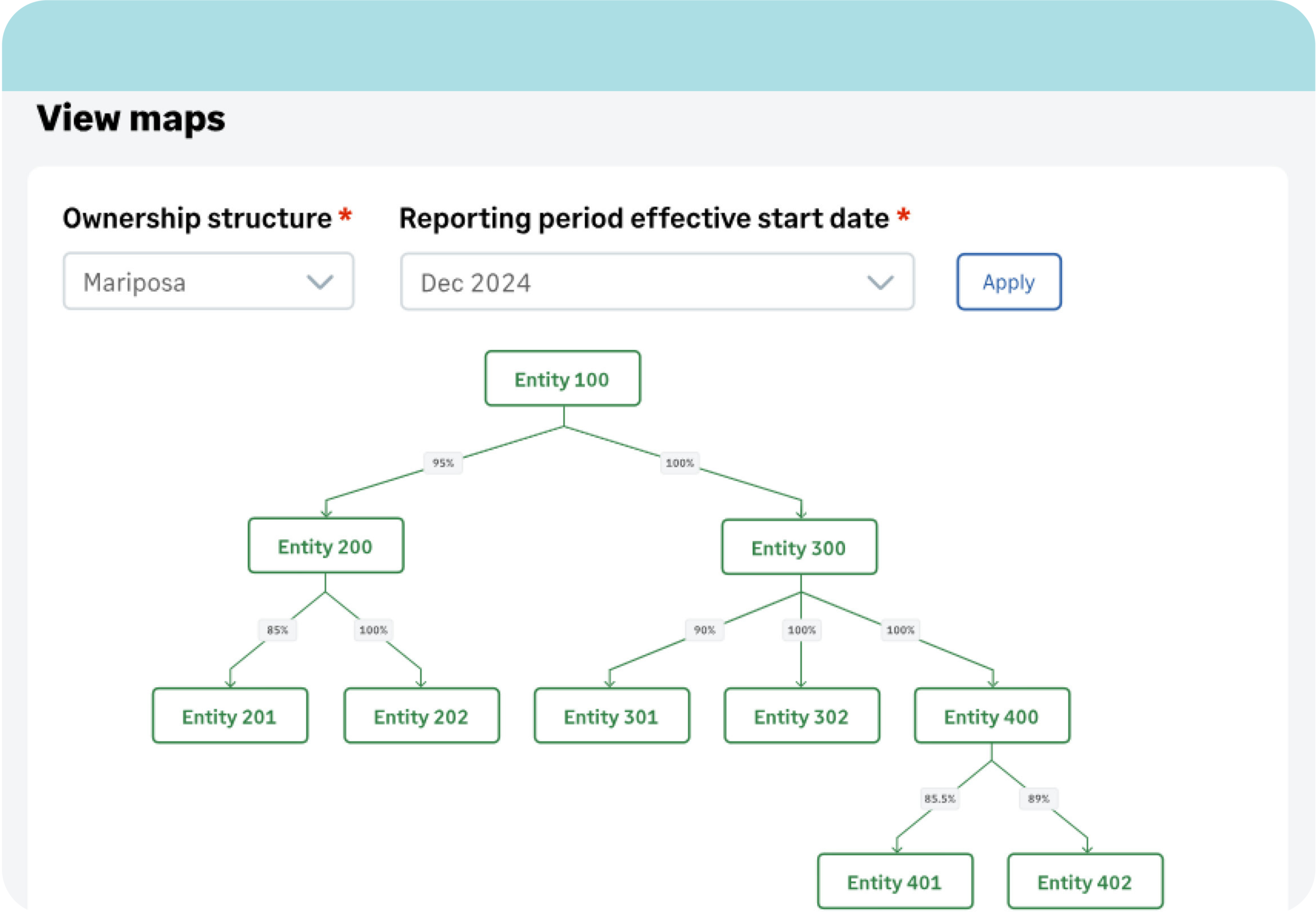1316x916 pixels.
Task: Click the 95% ownership label
Action: [443, 463]
